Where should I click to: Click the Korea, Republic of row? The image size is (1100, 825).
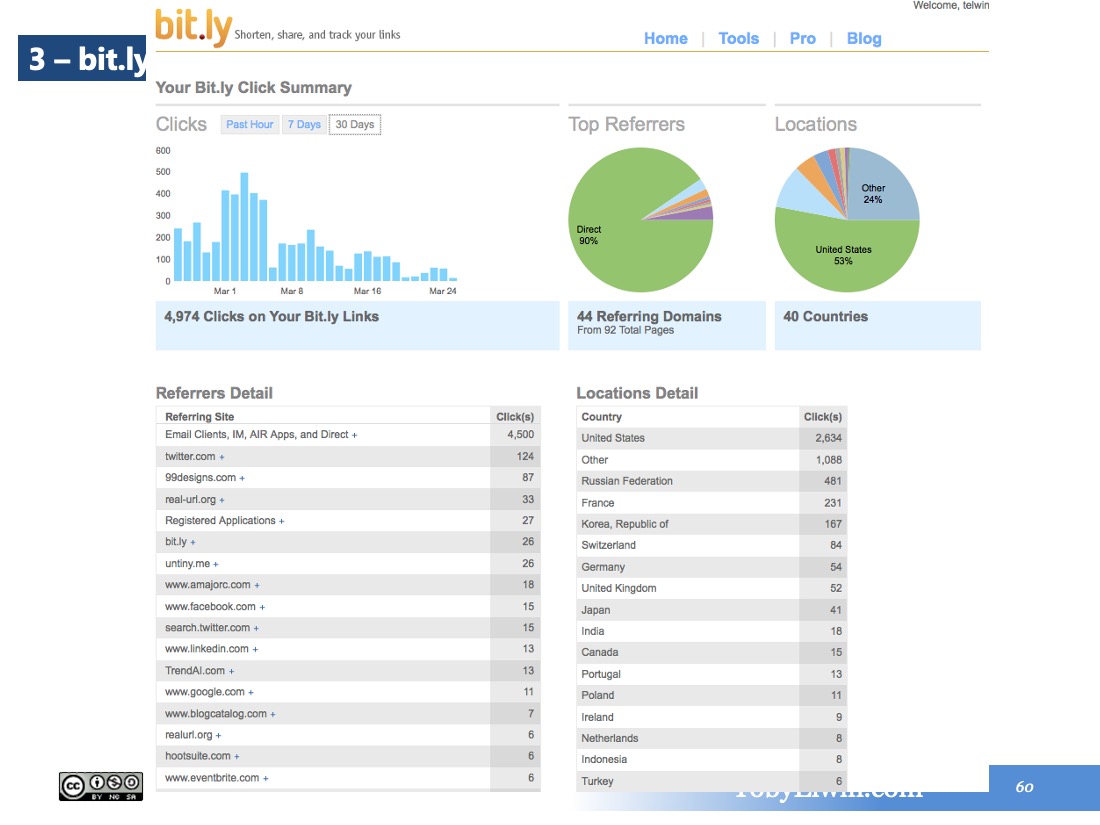(x=711, y=524)
